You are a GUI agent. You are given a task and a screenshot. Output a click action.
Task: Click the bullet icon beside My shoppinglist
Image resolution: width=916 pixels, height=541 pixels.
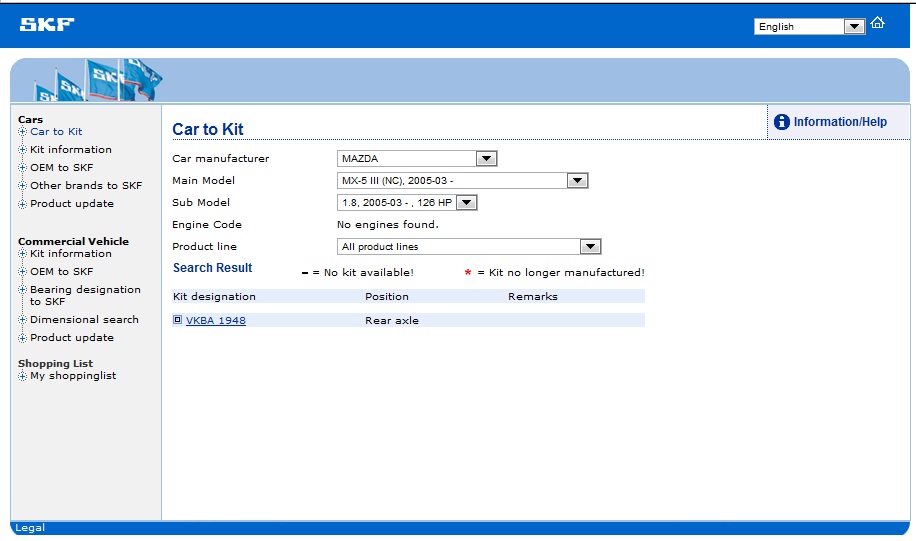pyautogui.click(x=22, y=376)
